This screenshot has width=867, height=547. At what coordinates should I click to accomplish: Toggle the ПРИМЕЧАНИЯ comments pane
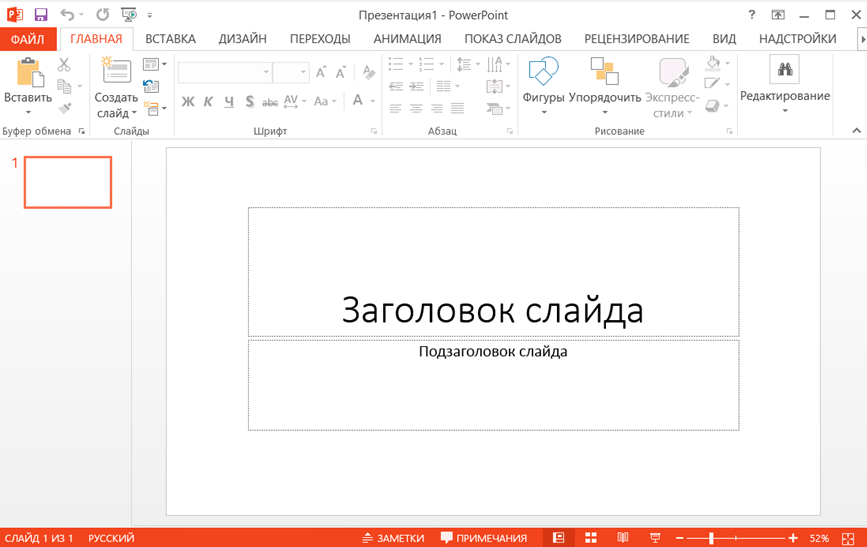click(x=484, y=538)
